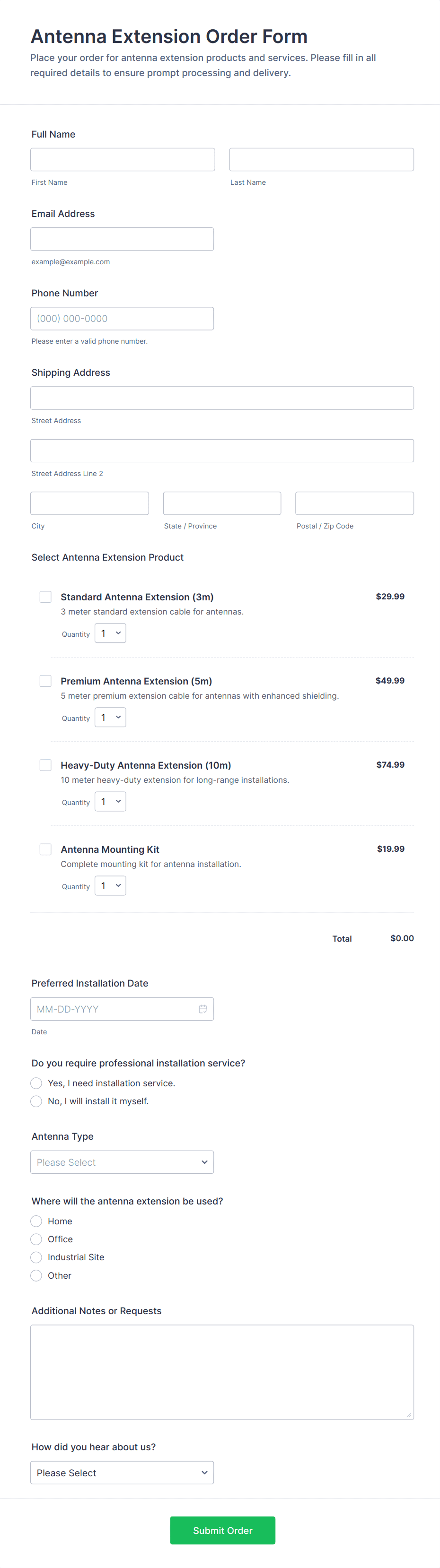Enable the Antenna Mounting Kit checkbox
440x1568 pixels.
tap(46, 849)
